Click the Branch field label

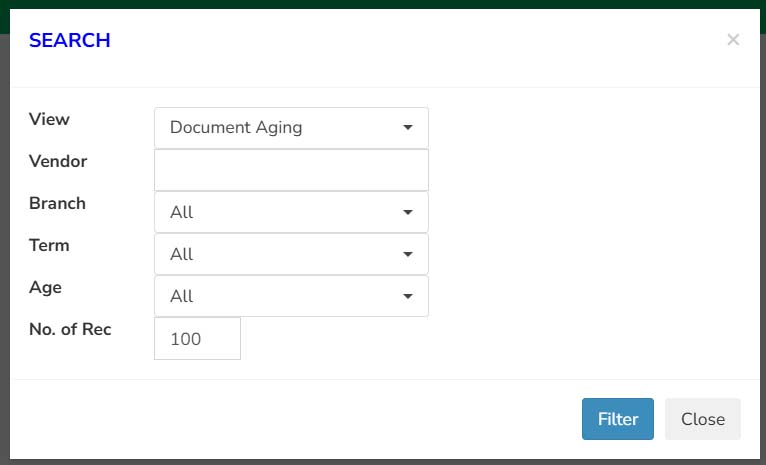point(57,203)
